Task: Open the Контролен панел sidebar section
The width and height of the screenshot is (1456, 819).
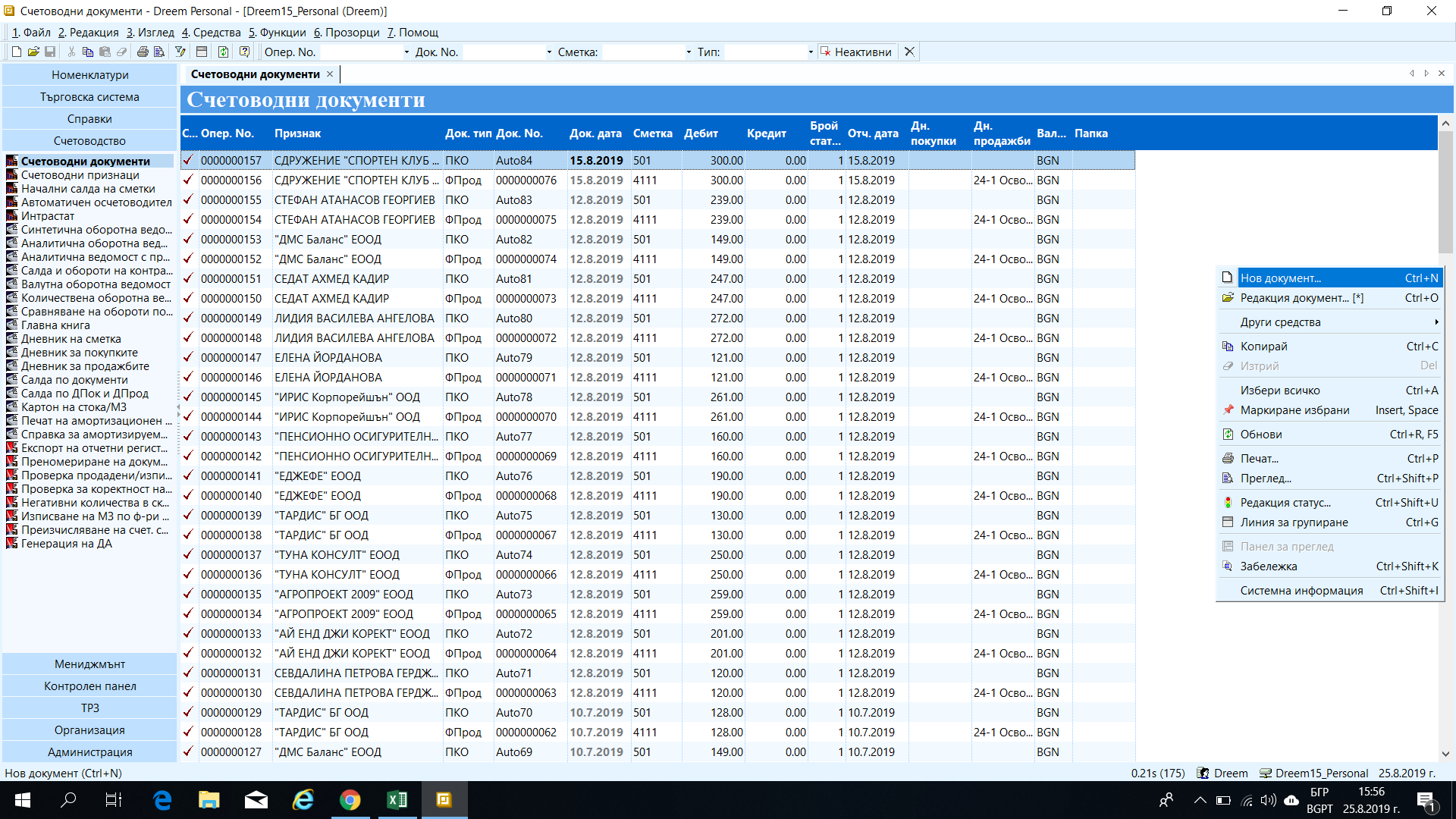Action: pyautogui.click(x=89, y=686)
